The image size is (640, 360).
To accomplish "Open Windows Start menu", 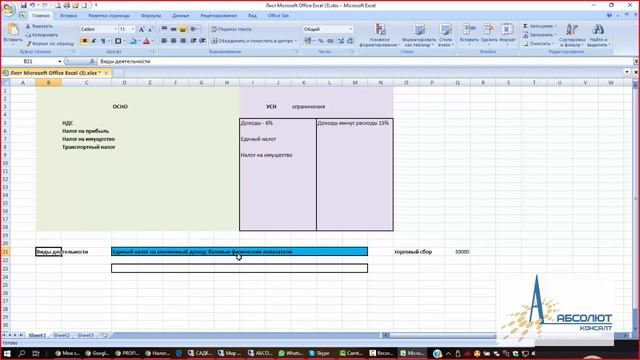I will (x=7, y=353).
